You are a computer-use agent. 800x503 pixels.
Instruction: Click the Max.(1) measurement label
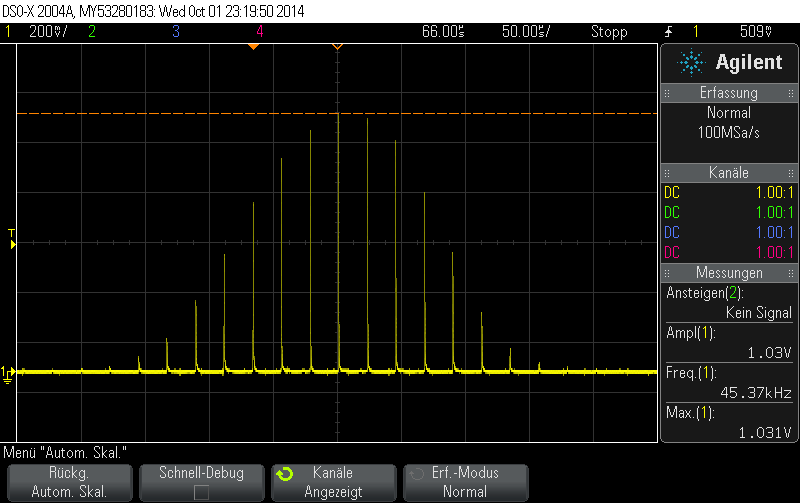coord(690,413)
